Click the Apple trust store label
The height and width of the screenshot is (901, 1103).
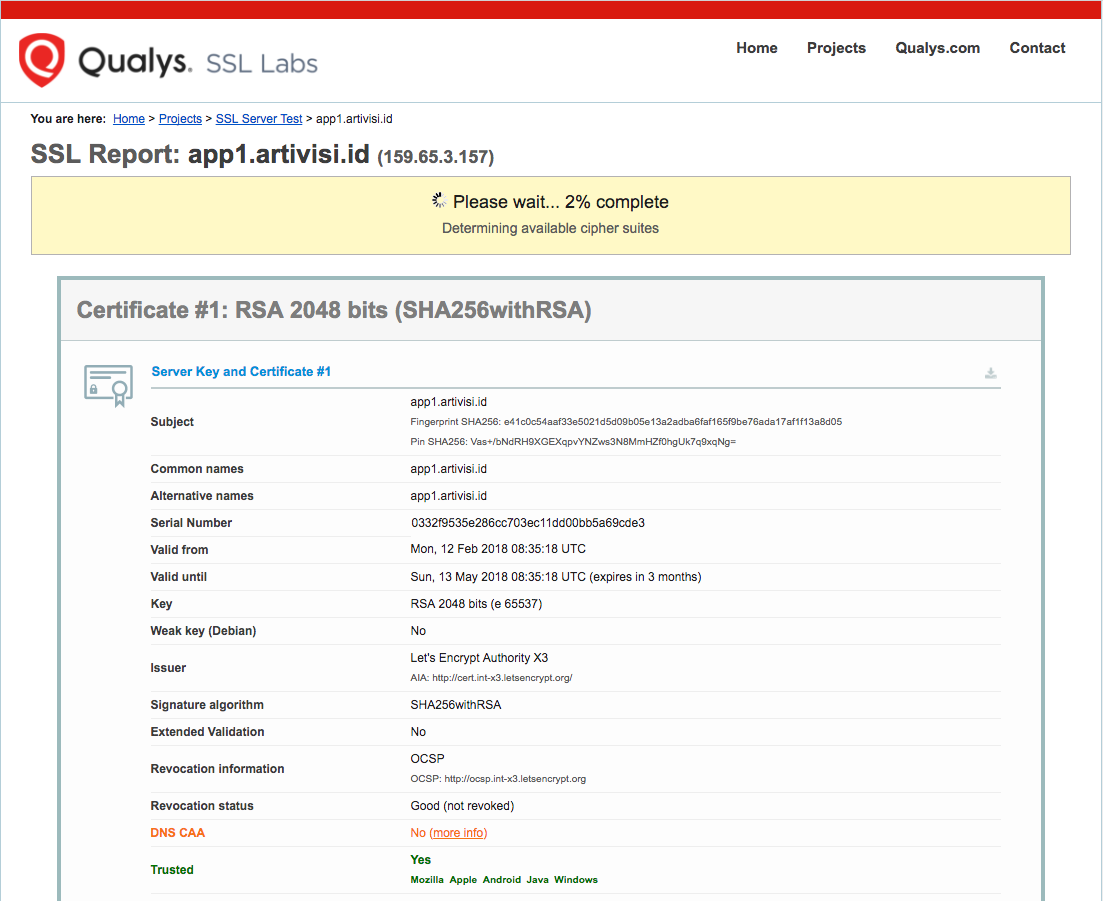coord(463,880)
